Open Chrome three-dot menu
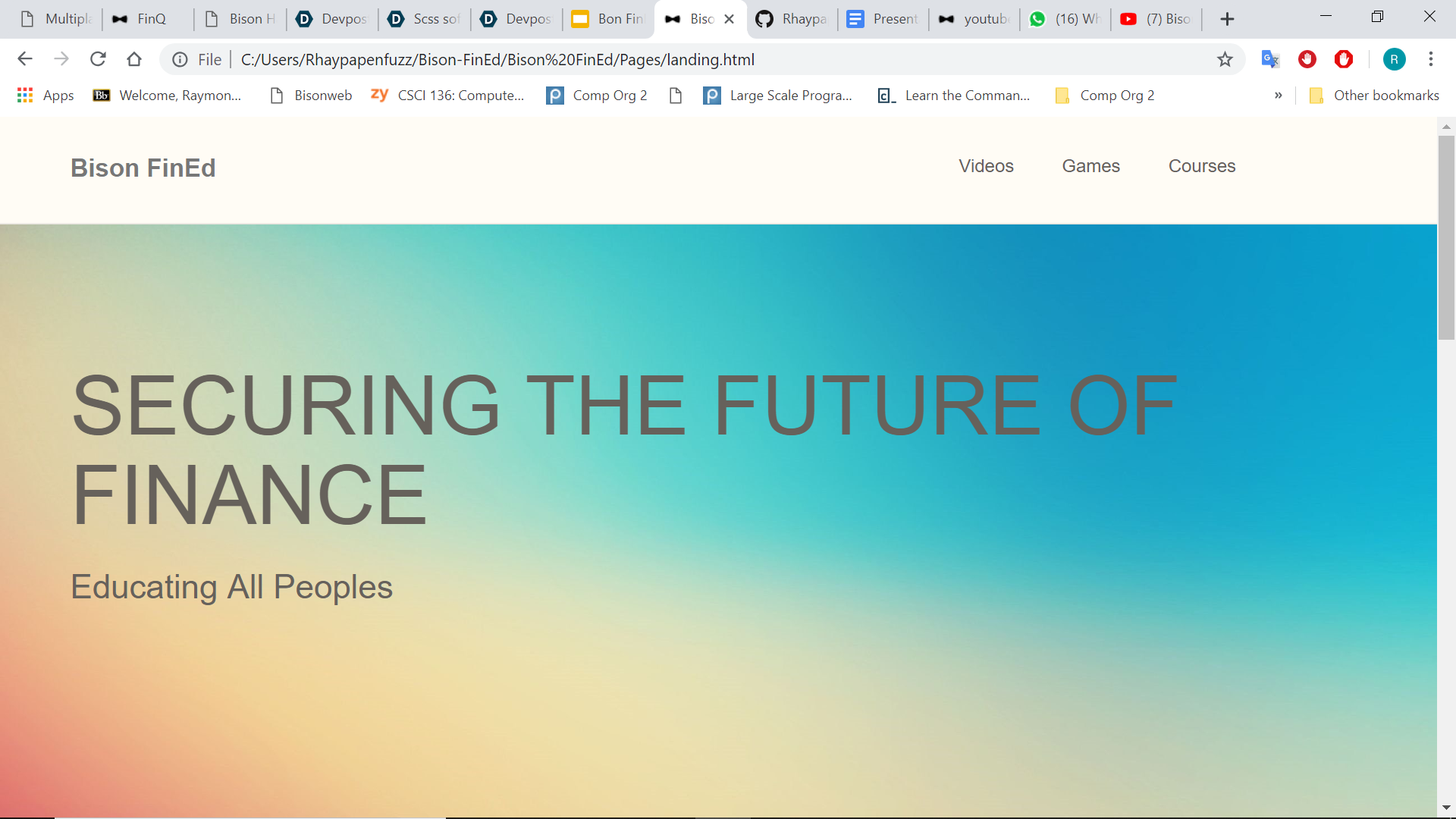This screenshot has width=1456, height=819. tap(1431, 59)
